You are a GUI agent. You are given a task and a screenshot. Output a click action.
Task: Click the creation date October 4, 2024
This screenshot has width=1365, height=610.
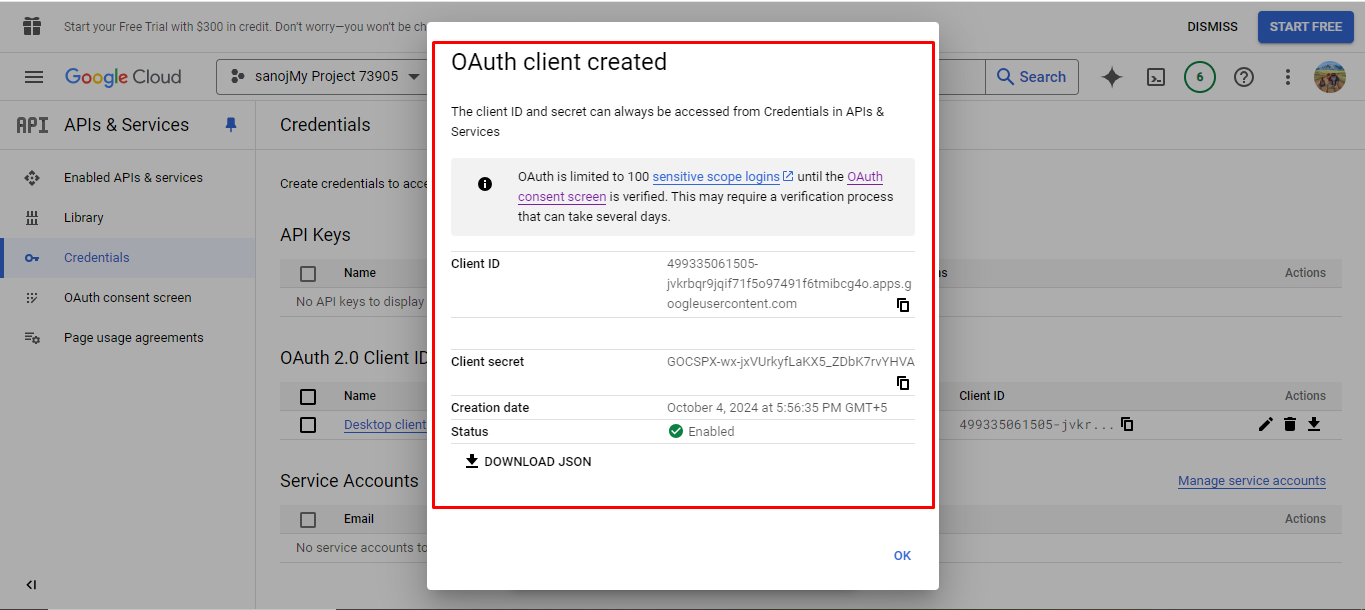tap(777, 408)
